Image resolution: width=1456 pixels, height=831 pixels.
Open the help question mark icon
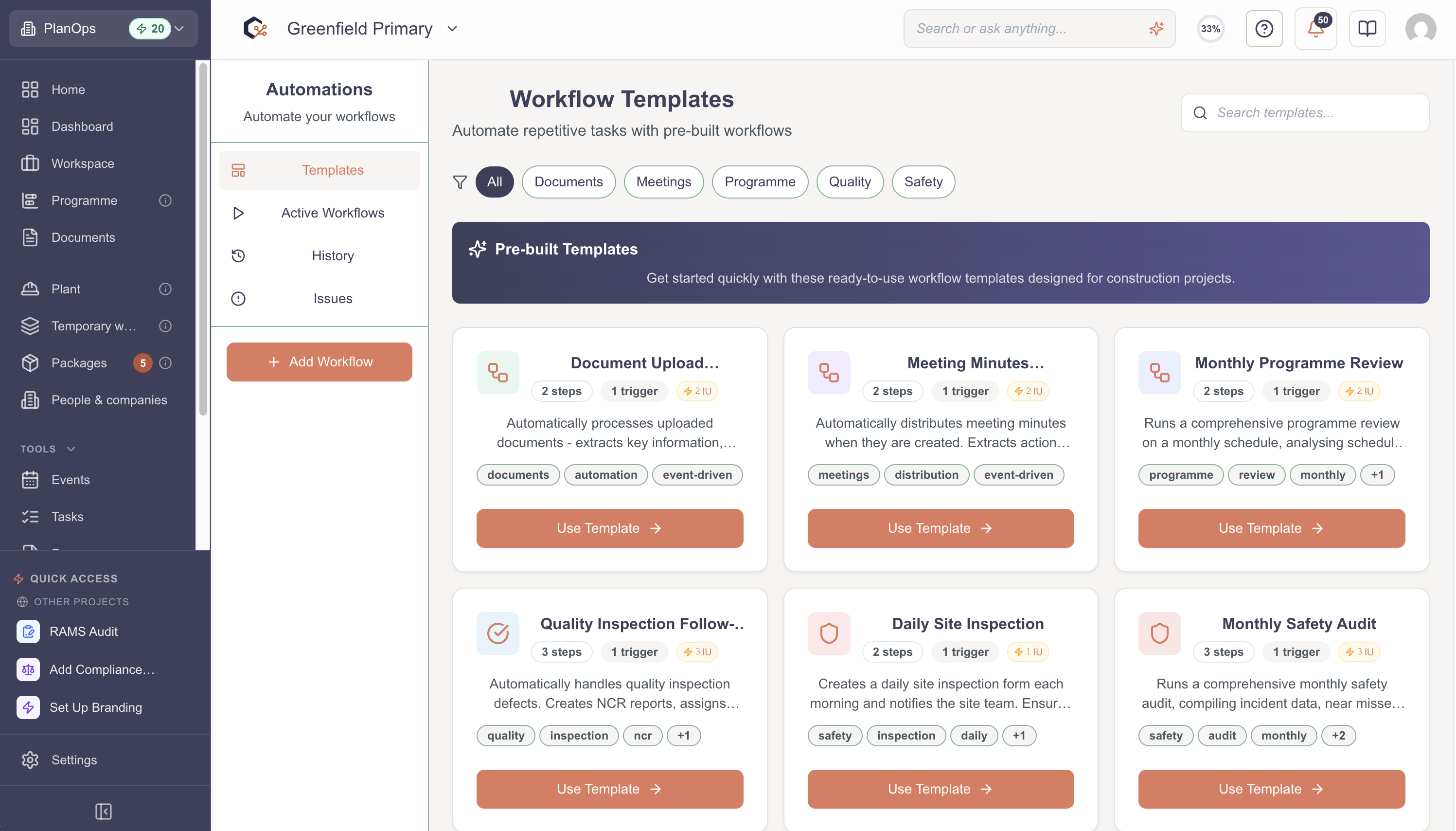pyautogui.click(x=1264, y=29)
